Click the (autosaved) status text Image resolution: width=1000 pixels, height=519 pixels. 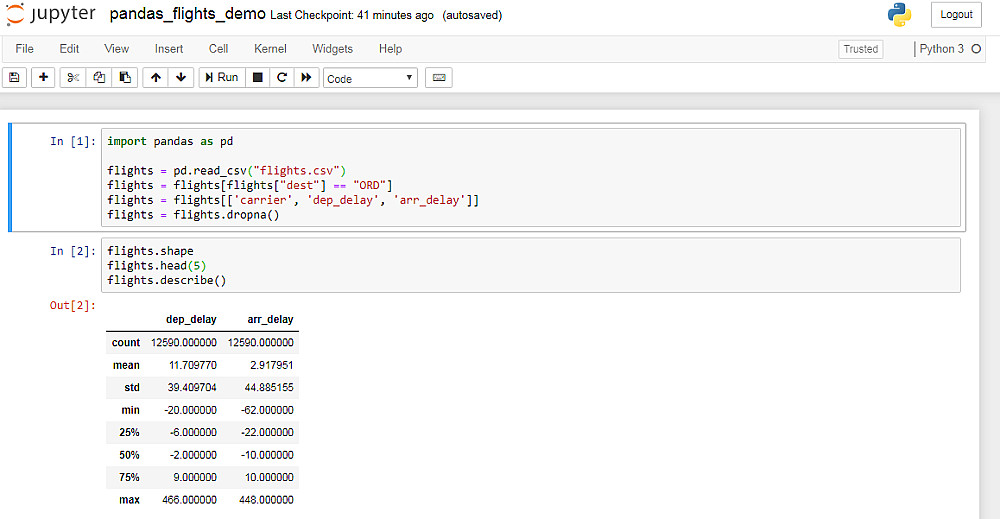click(x=473, y=15)
